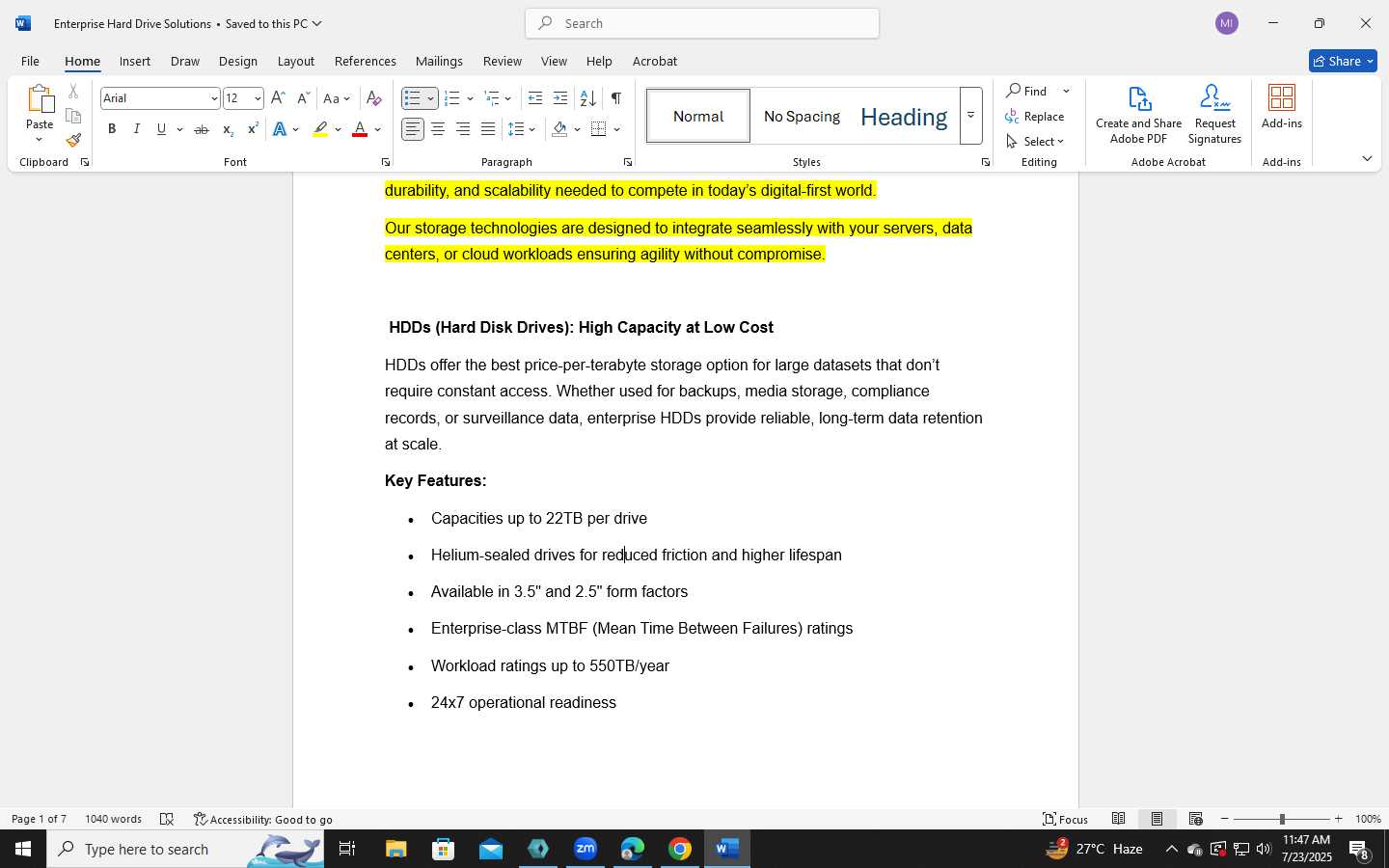This screenshot has height=868, width=1389.
Task: Apply the Normal style
Action: pos(698,116)
